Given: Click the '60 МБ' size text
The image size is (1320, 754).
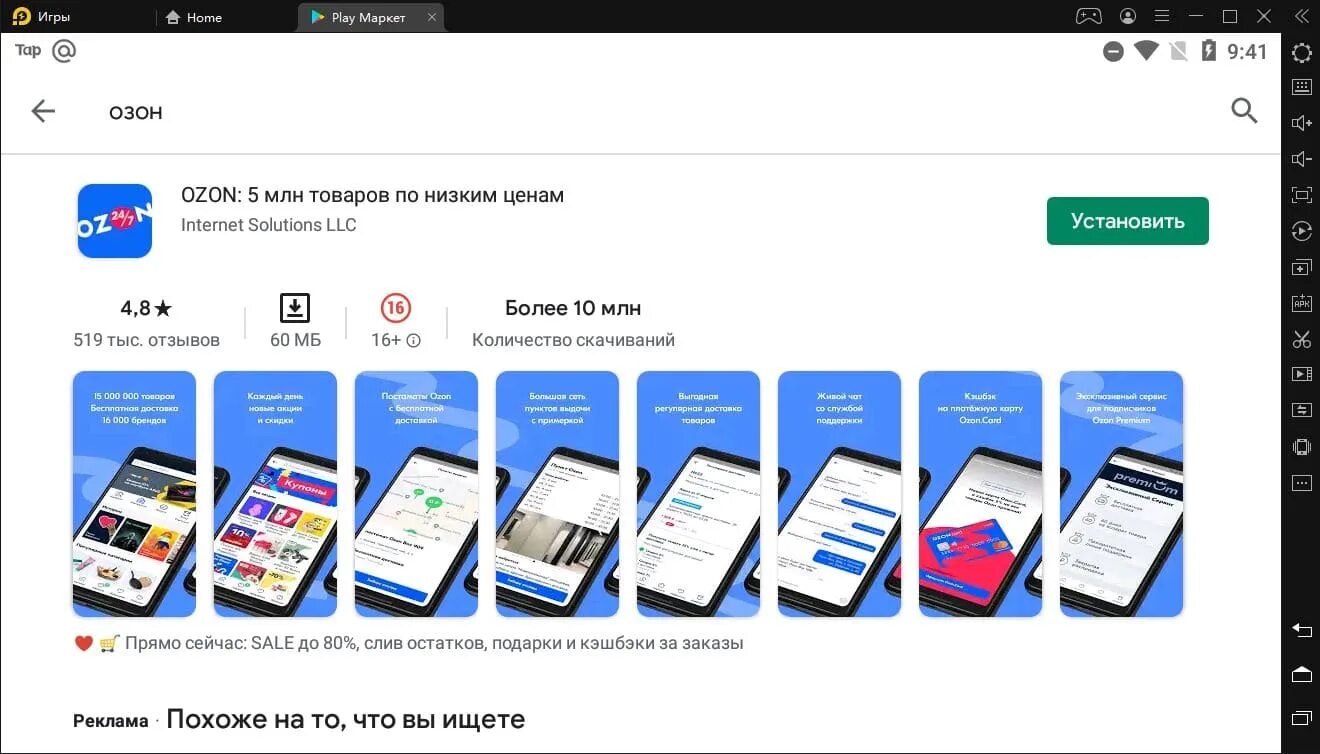Looking at the screenshot, I should pyautogui.click(x=295, y=340).
